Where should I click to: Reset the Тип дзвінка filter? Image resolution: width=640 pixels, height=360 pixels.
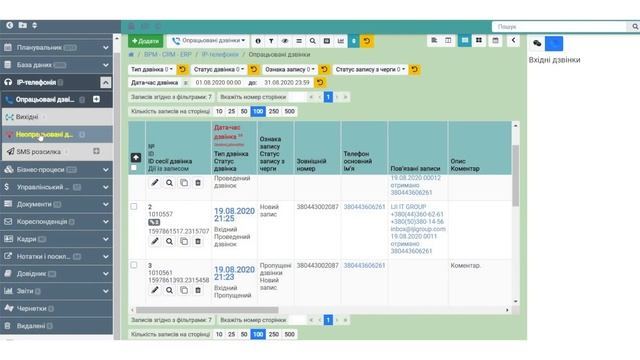[182, 69]
